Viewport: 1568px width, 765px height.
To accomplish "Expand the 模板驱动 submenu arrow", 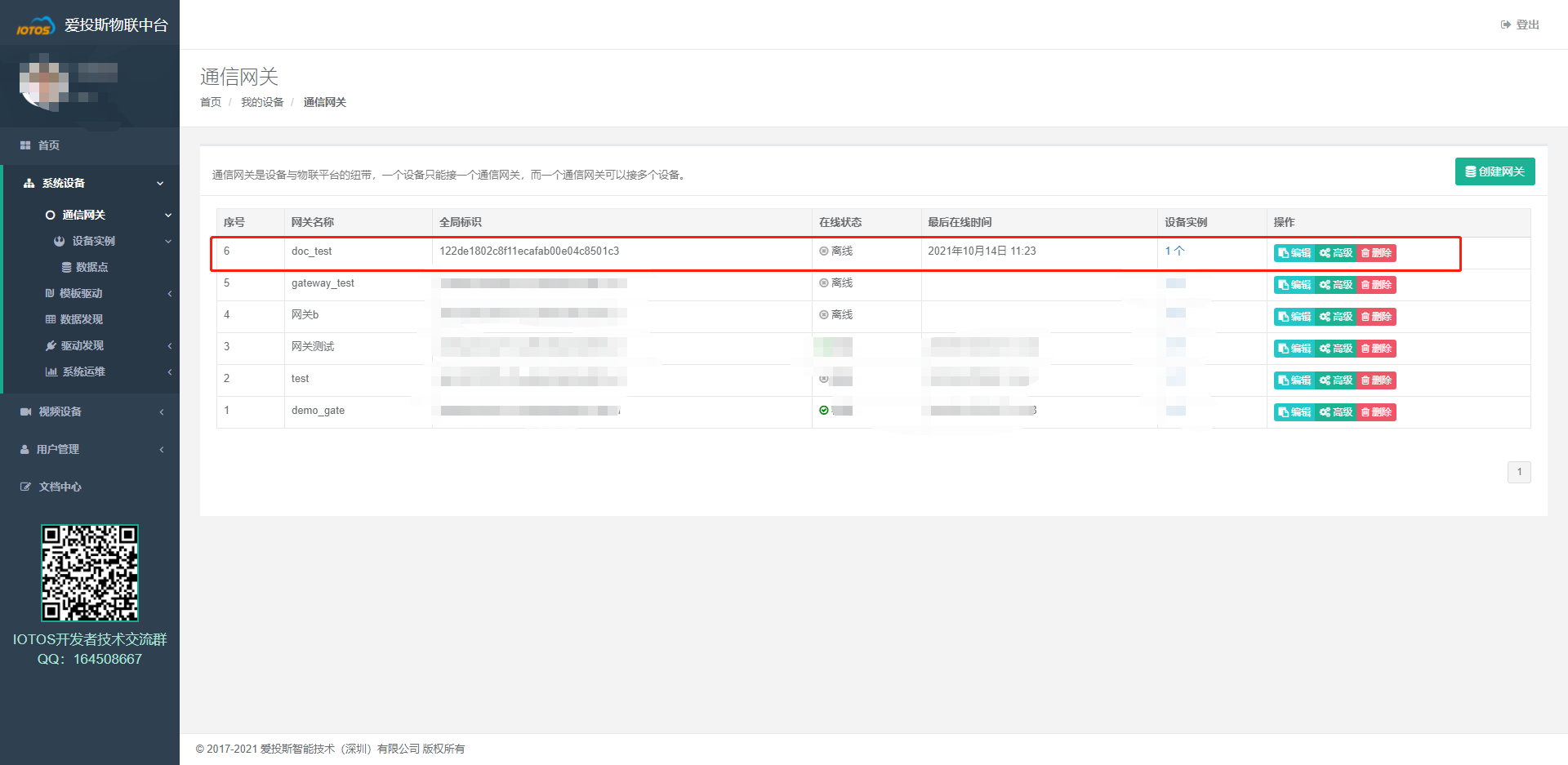I will tap(169, 293).
